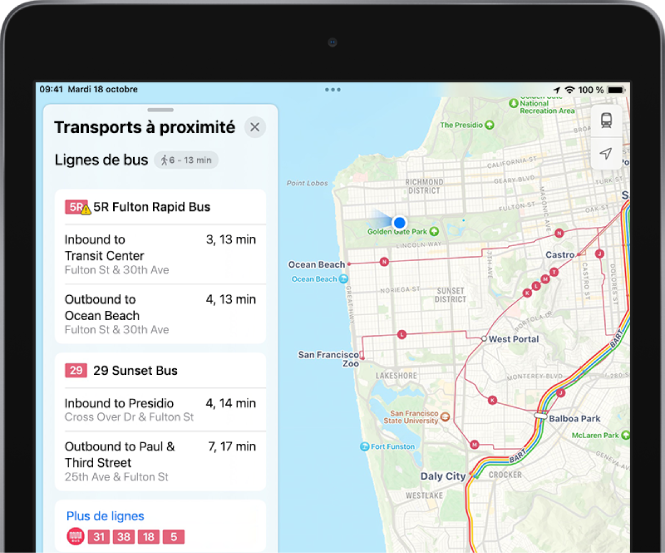Tap the battery indicator icon
Viewport: 665px width, 553px height.
pos(616,90)
